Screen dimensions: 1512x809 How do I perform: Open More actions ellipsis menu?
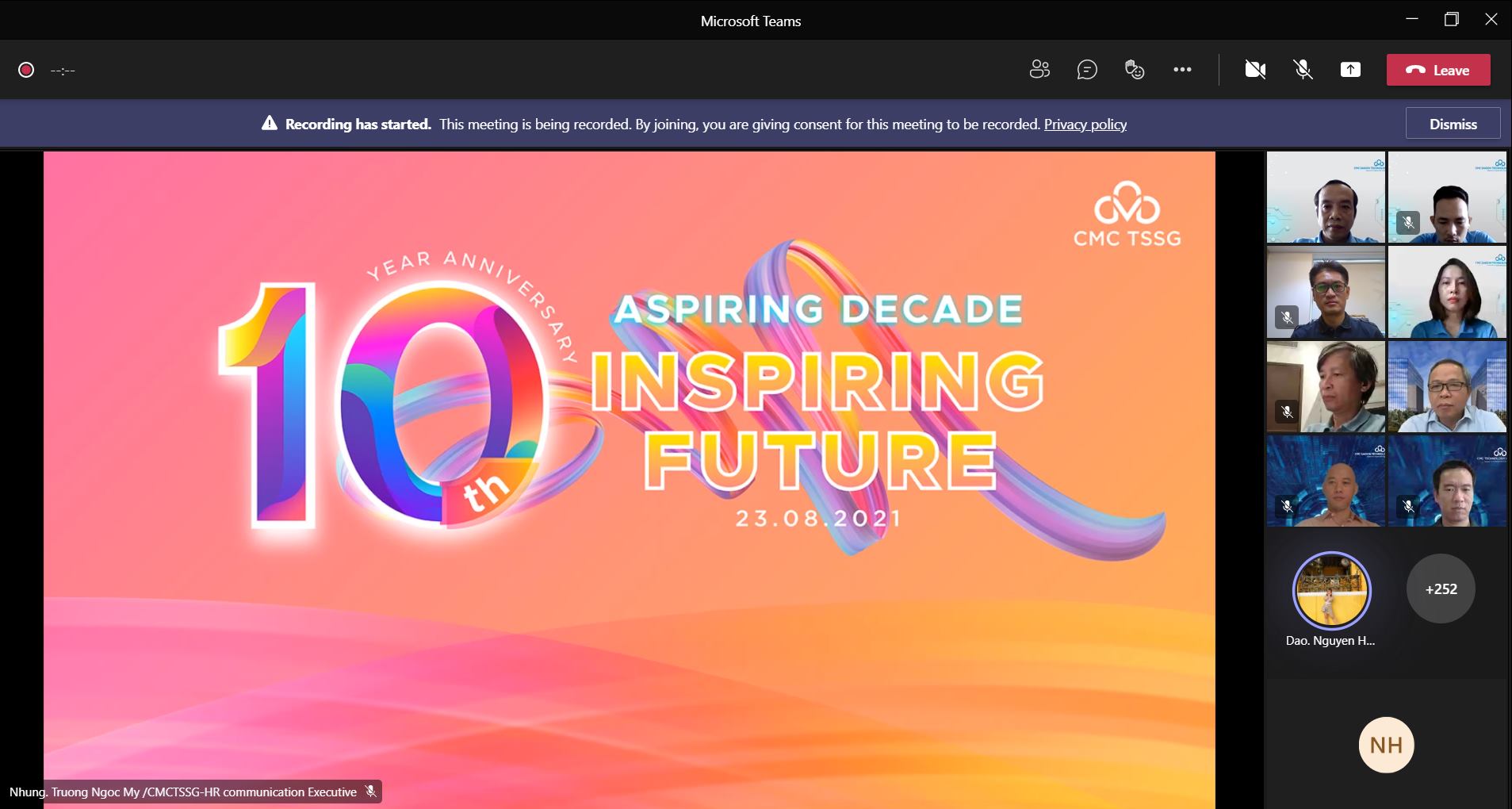(1182, 70)
